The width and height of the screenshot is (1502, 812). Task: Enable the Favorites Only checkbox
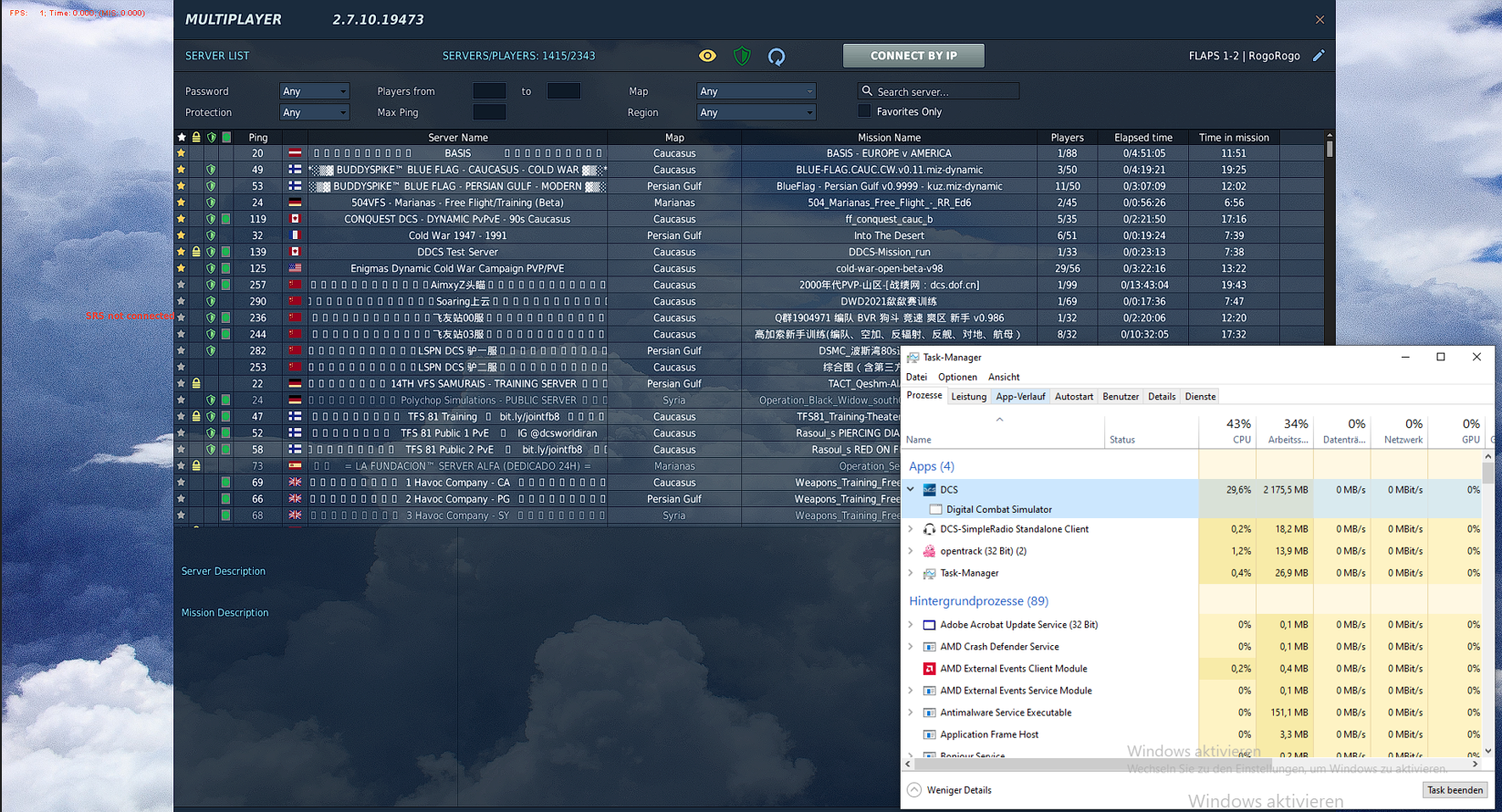click(864, 111)
